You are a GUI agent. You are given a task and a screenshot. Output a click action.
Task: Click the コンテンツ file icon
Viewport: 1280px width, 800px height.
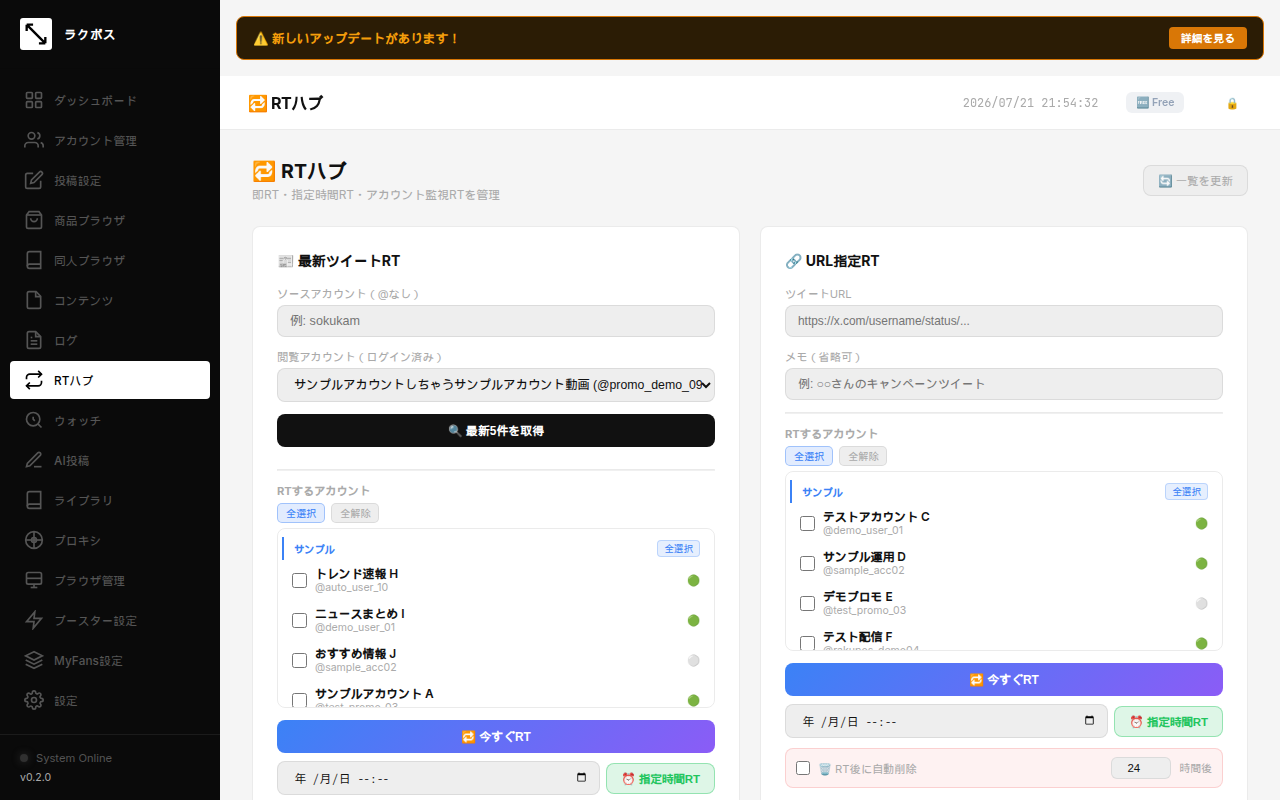coord(34,300)
